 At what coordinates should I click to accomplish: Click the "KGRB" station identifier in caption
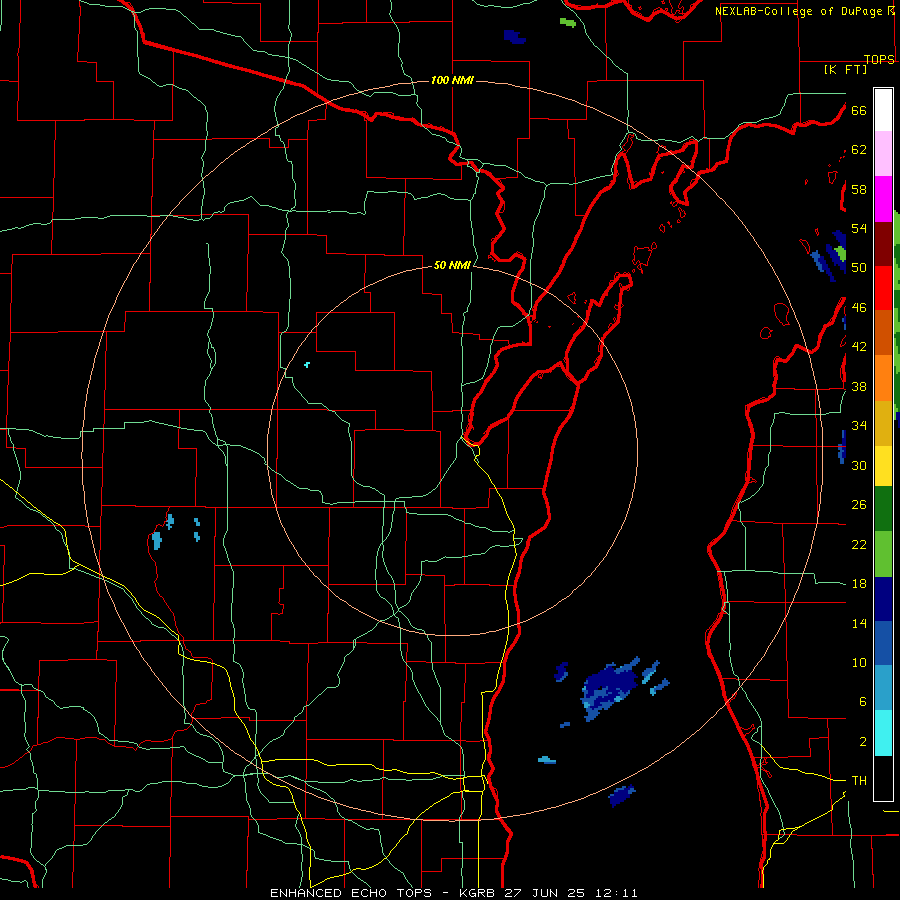point(480,893)
